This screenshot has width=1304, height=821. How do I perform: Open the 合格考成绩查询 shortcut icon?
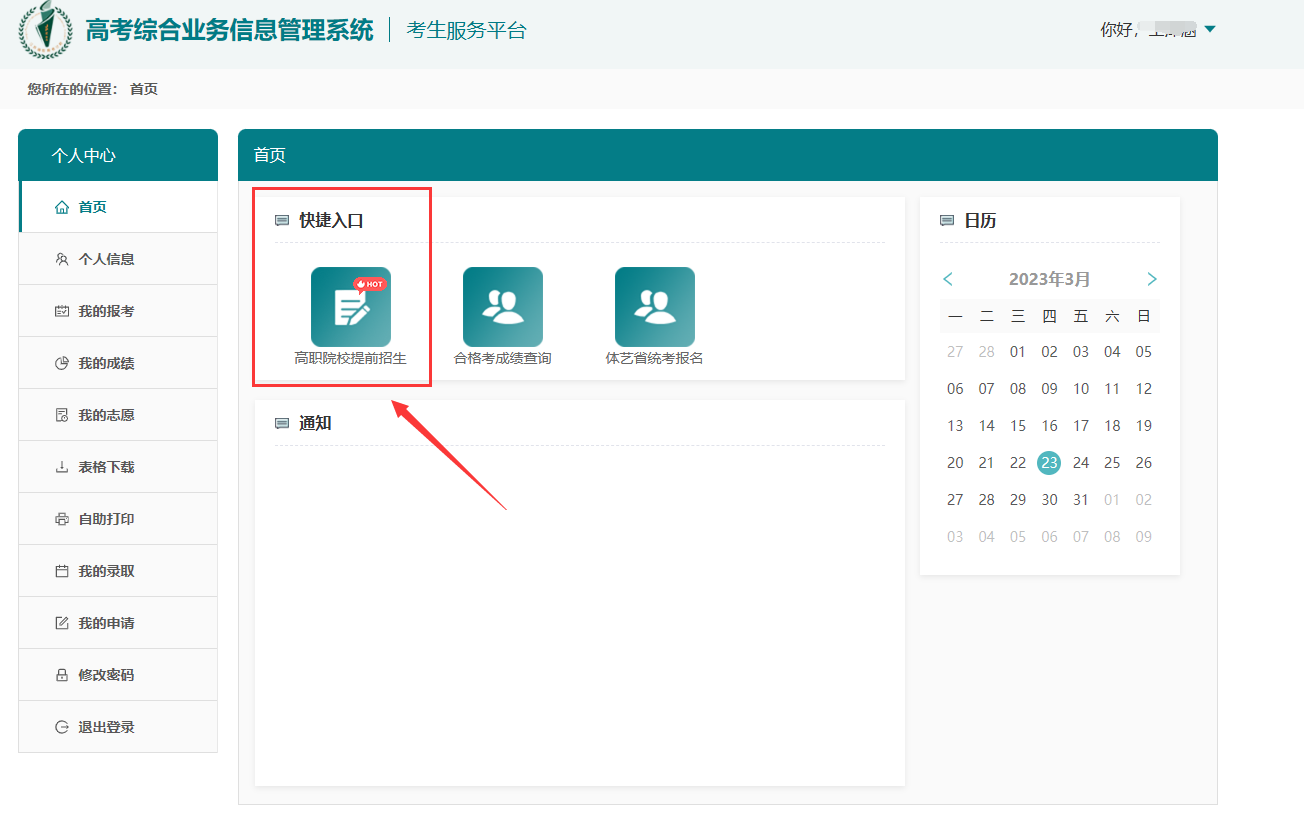503,307
